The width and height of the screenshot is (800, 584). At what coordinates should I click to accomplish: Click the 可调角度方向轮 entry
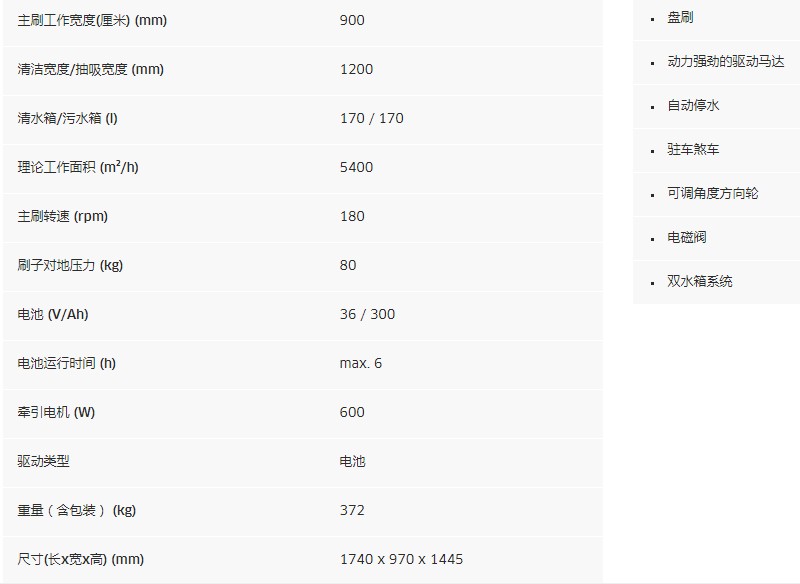712,193
